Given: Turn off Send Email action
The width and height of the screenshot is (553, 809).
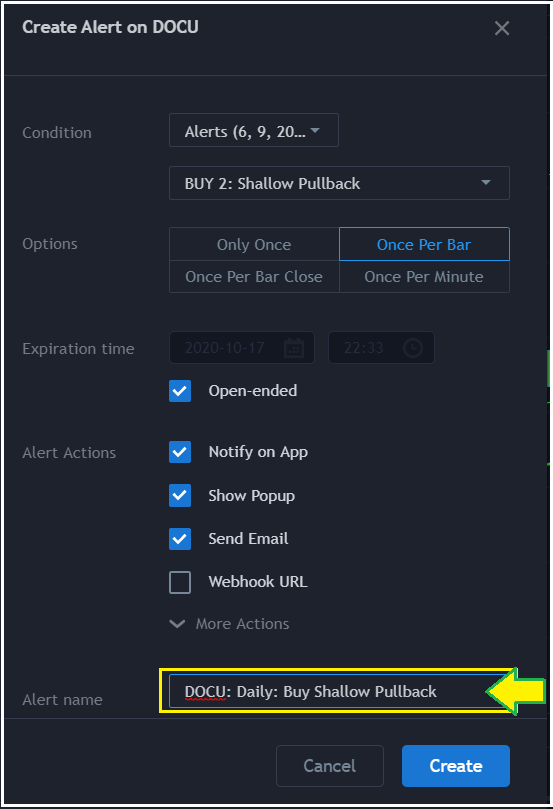Looking at the screenshot, I should pyautogui.click(x=180, y=539).
